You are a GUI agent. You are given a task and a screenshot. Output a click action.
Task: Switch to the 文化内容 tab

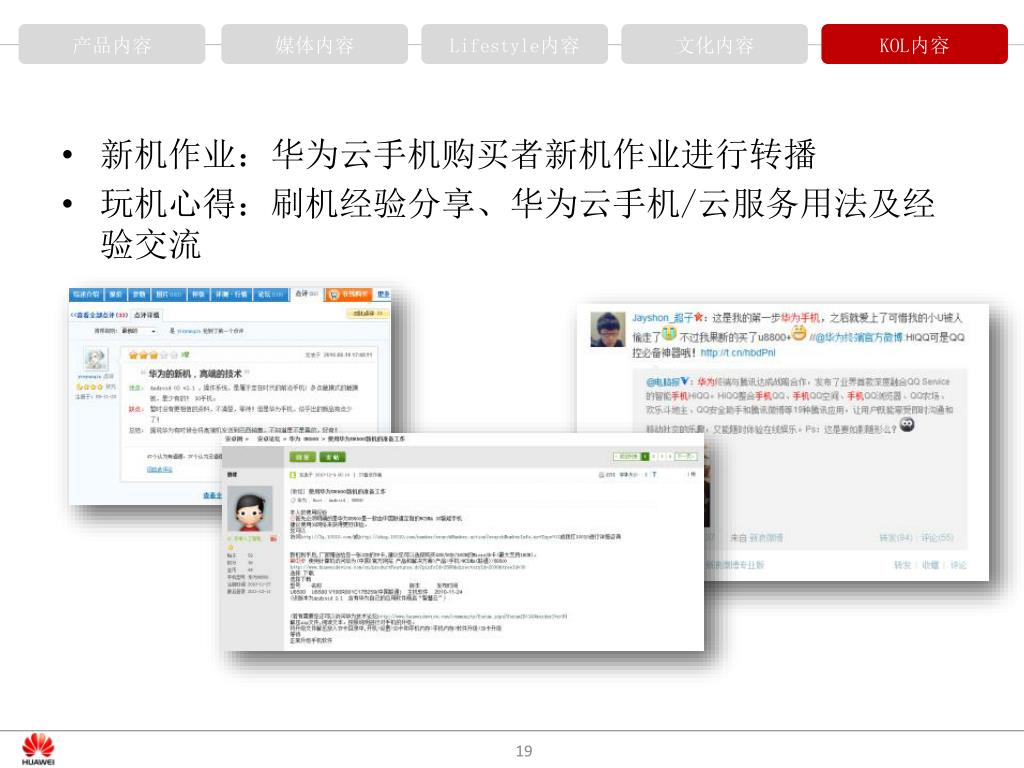click(x=714, y=44)
